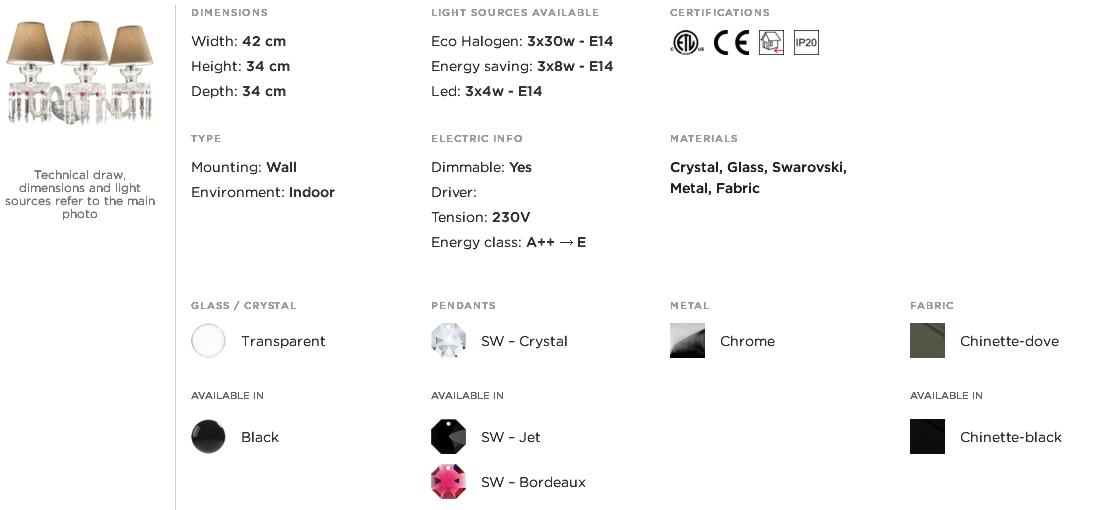Image resolution: width=1095 pixels, height=510 pixels.
Task: Click the Transparent label text
Action: click(x=284, y=341)
